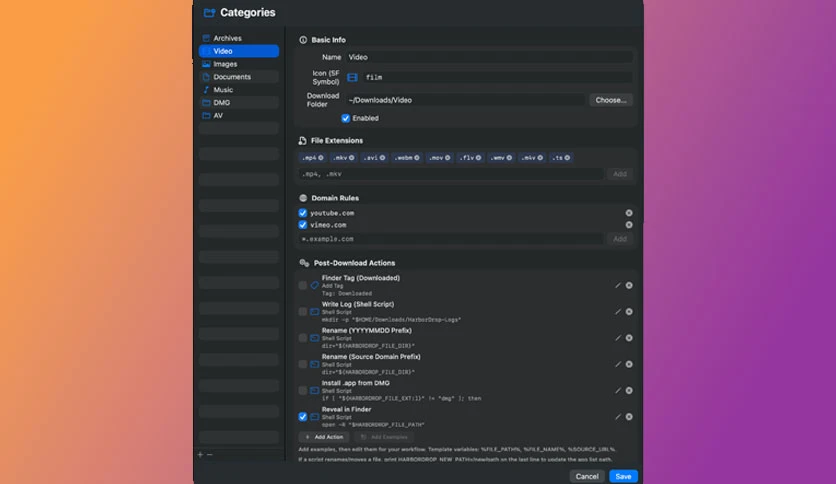Focus the file extensions input field
The height and width of the screenshot is (484, 836).
[x=451, y=174]
